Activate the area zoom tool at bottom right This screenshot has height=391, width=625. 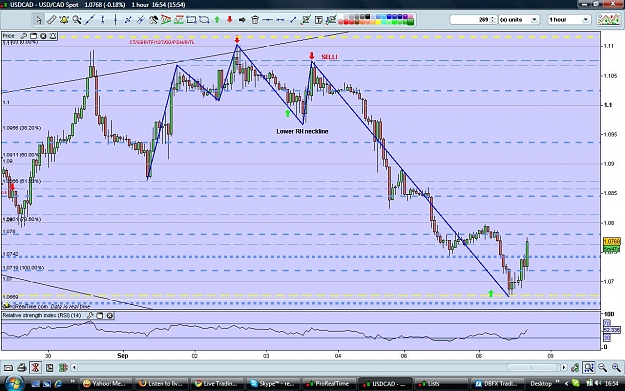[589, 367]
